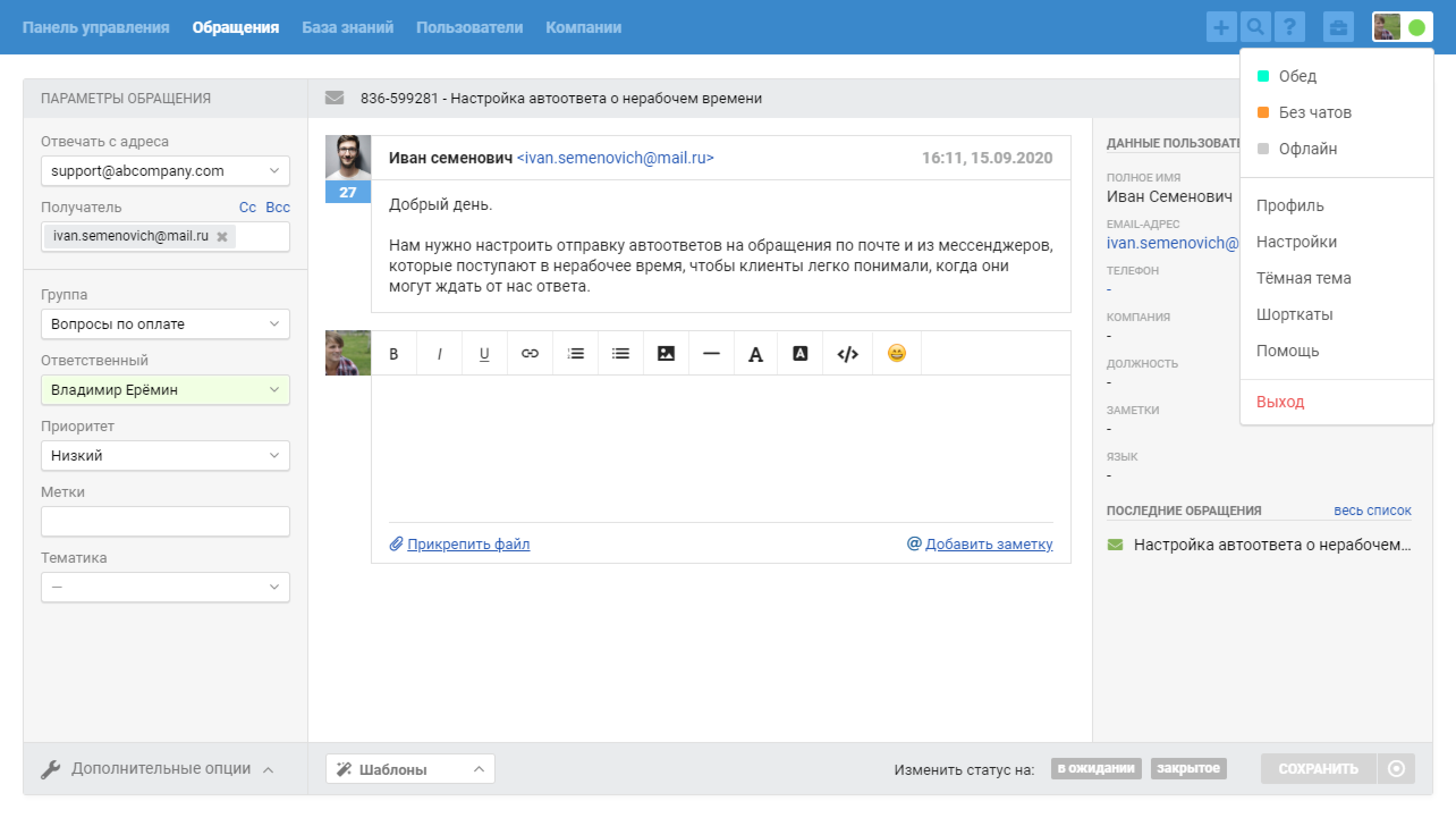
Task: Add Cc recipient
Action: point(248,207)
